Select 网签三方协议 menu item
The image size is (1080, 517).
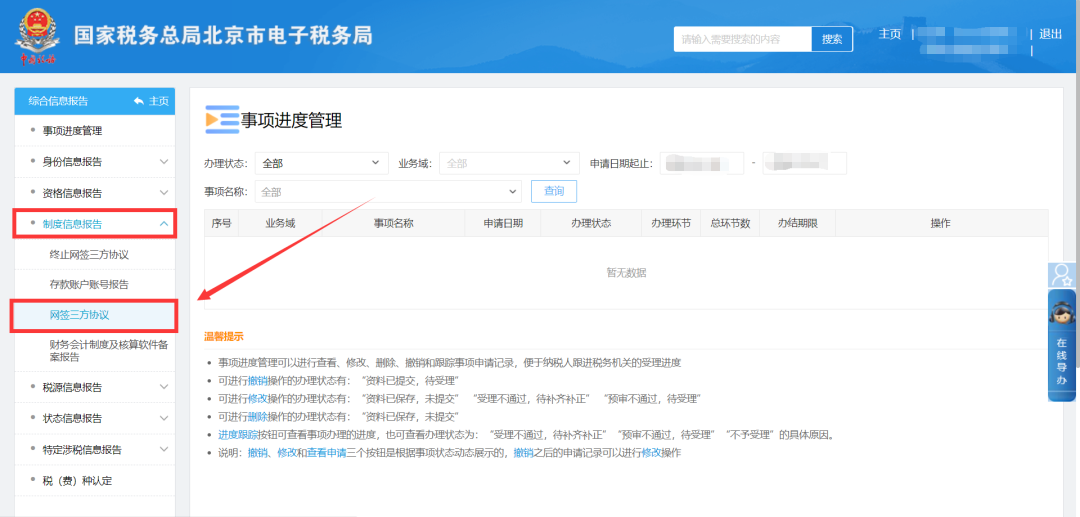(x=94, y=315)
